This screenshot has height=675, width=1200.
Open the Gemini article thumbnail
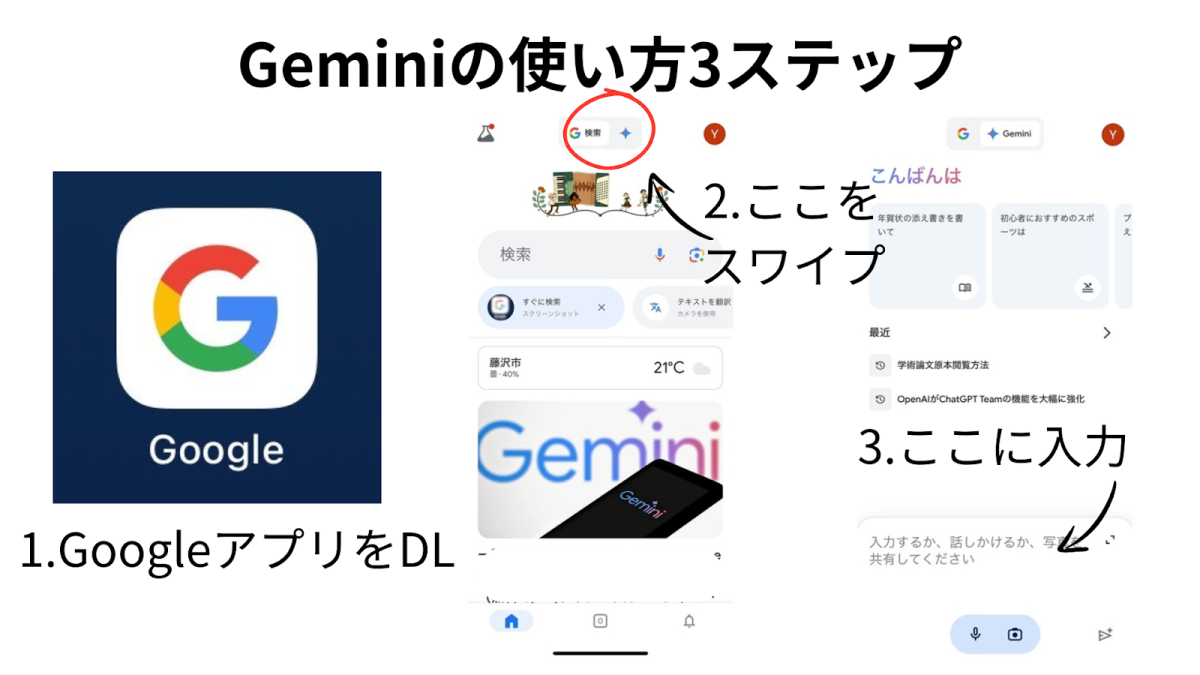coord(600,470)
